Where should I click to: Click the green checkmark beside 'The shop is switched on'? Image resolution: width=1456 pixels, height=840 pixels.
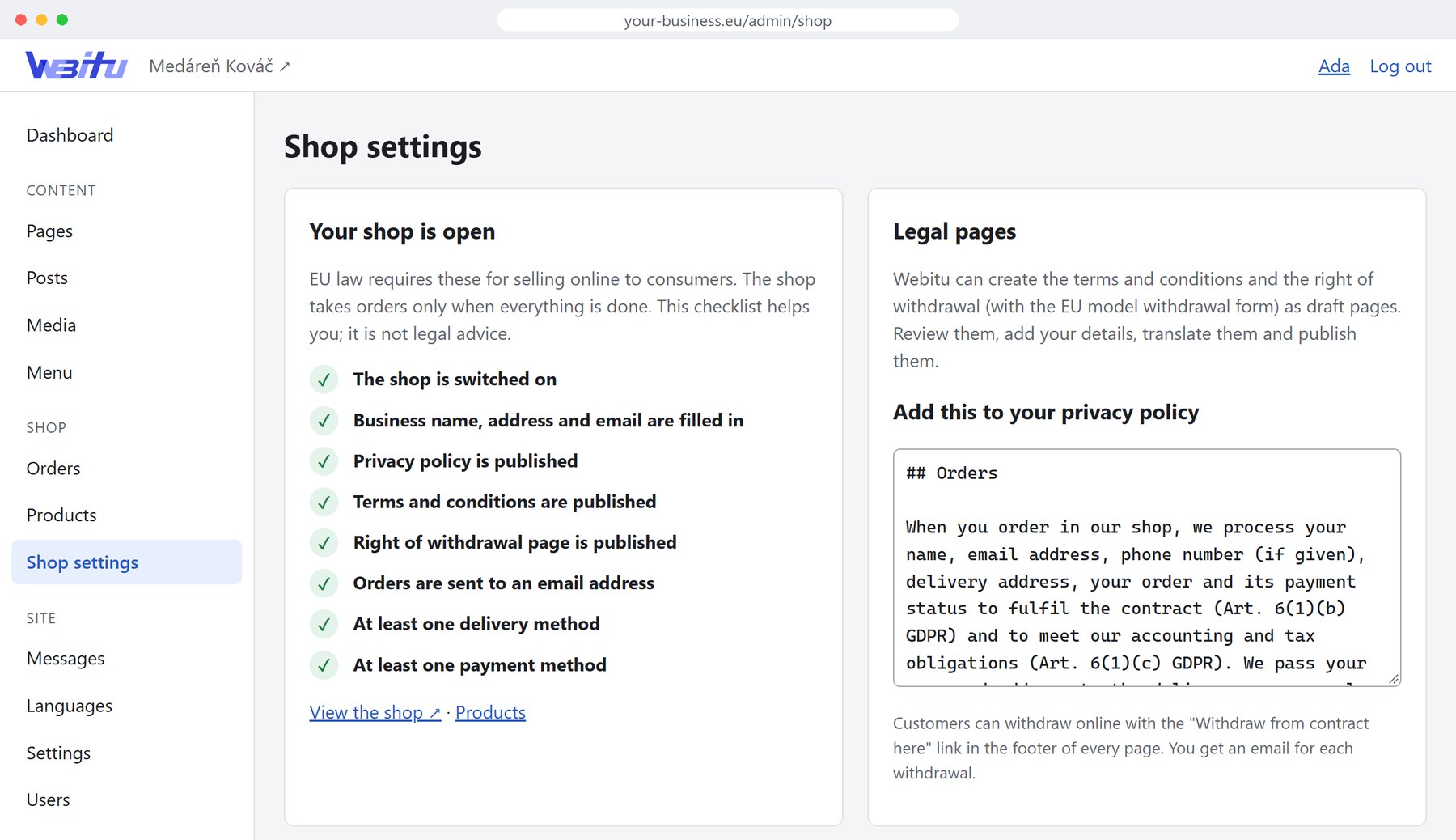(x=324, y=380)
